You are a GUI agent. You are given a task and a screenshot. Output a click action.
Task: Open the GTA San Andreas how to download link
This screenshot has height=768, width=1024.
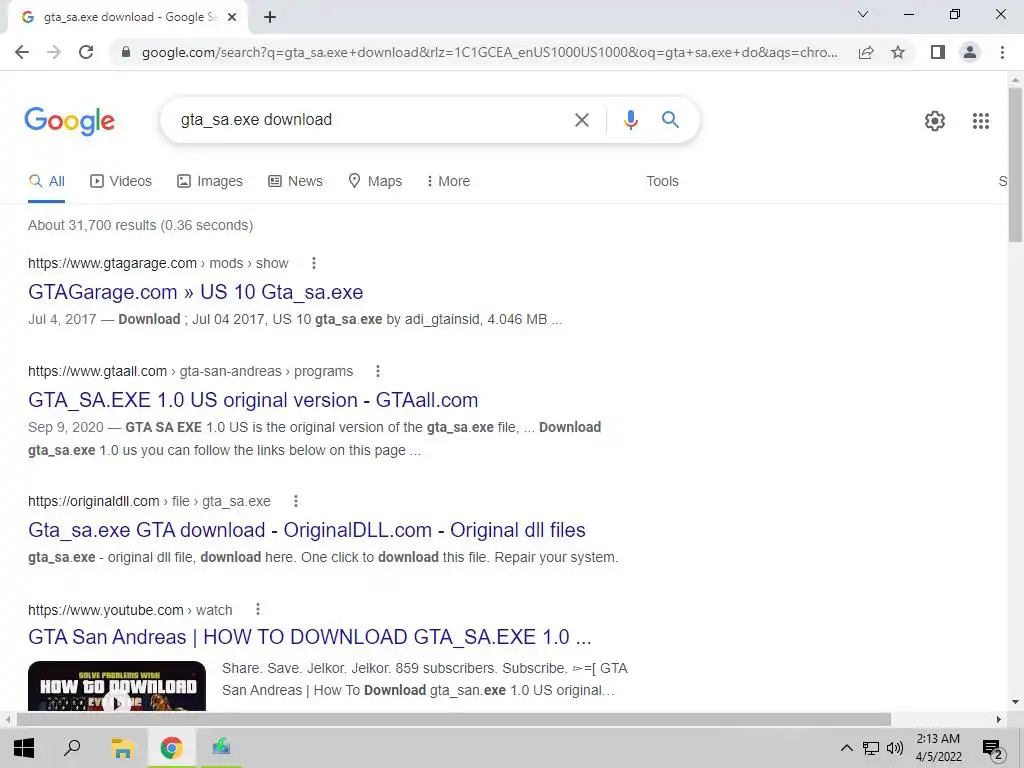tap(310, 637)
